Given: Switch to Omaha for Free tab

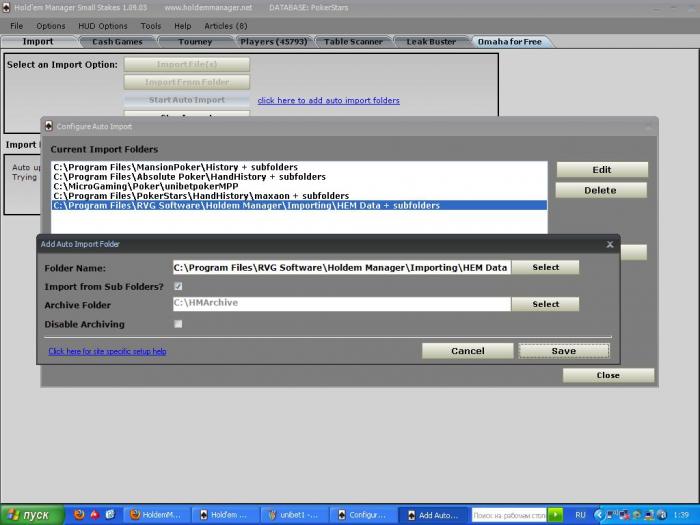Looking at the screenshot, I should [509, 42].
